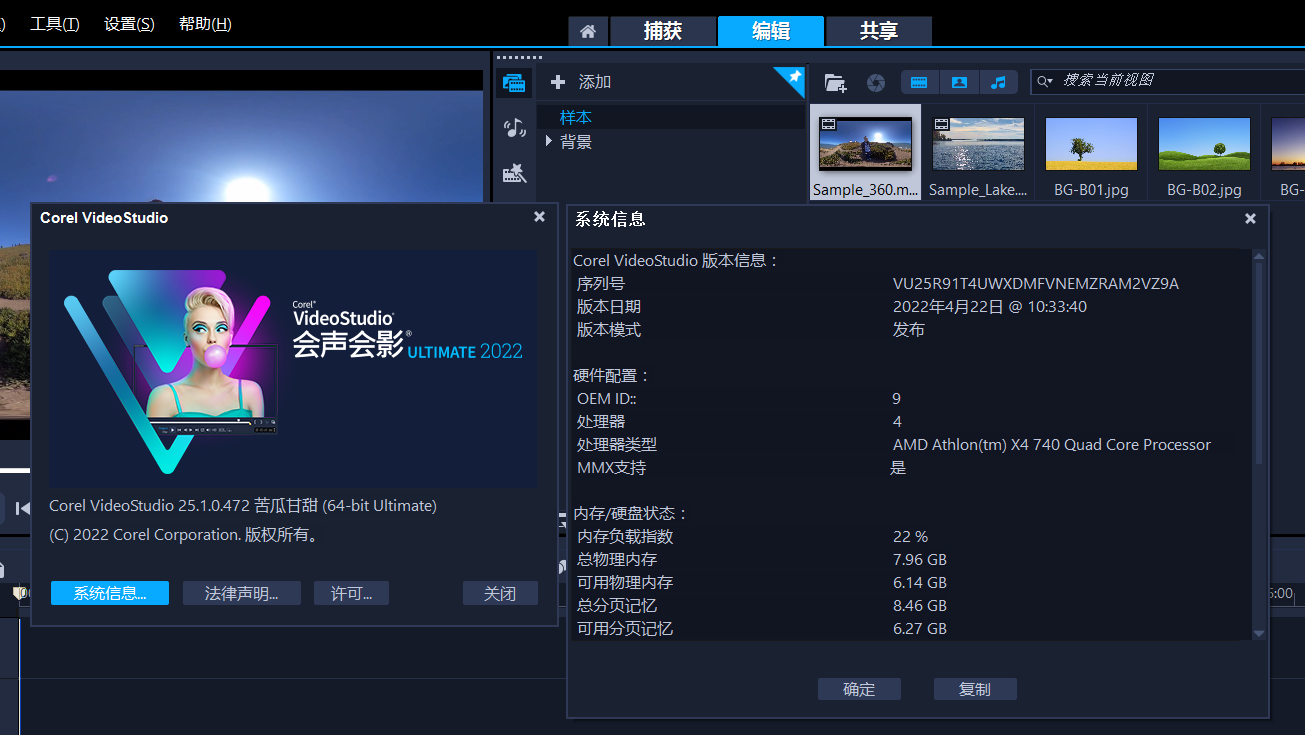The image size is (1305, 735).
Task: Click the OEM ID:: label
Action: 607,399
